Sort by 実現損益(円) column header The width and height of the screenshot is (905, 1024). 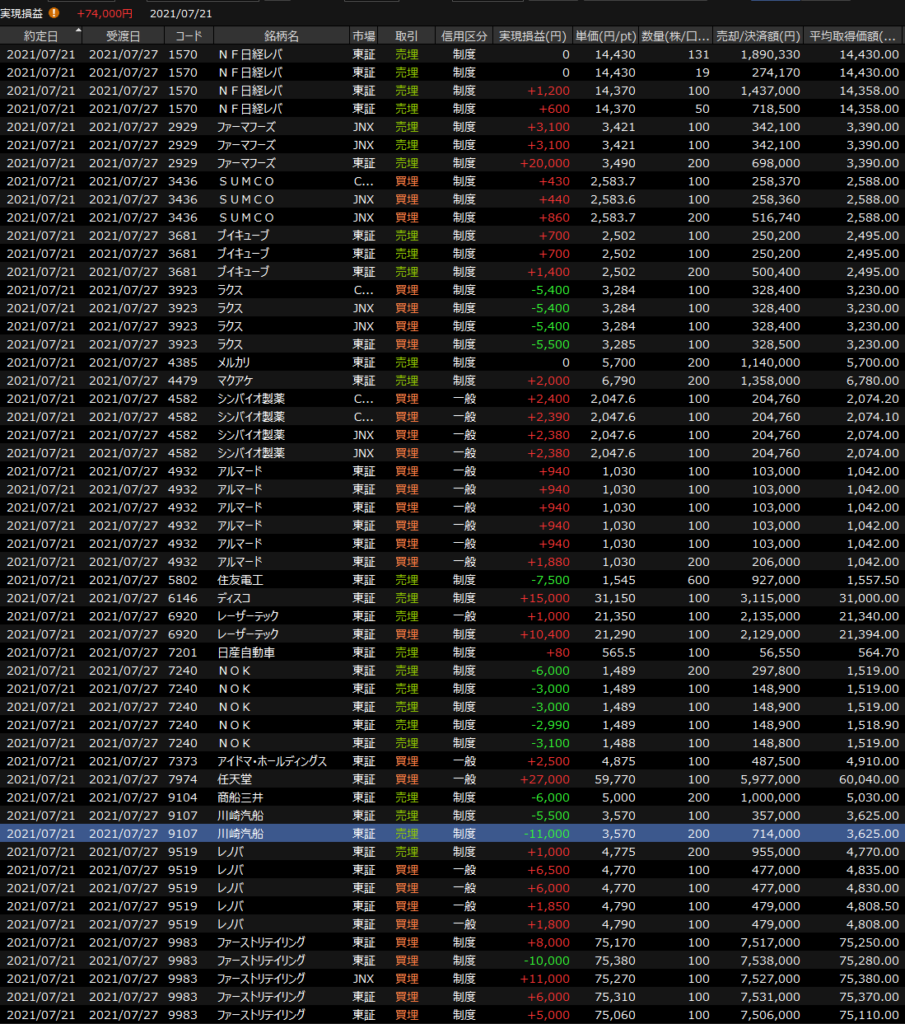tap(534, 36)
